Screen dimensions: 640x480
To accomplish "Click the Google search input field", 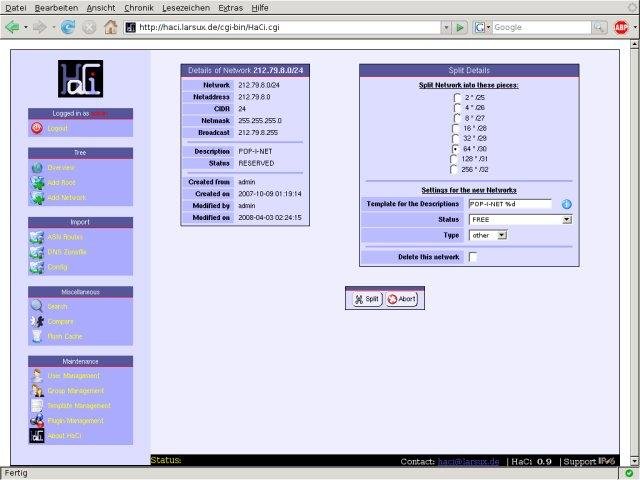I will (542, 27).
